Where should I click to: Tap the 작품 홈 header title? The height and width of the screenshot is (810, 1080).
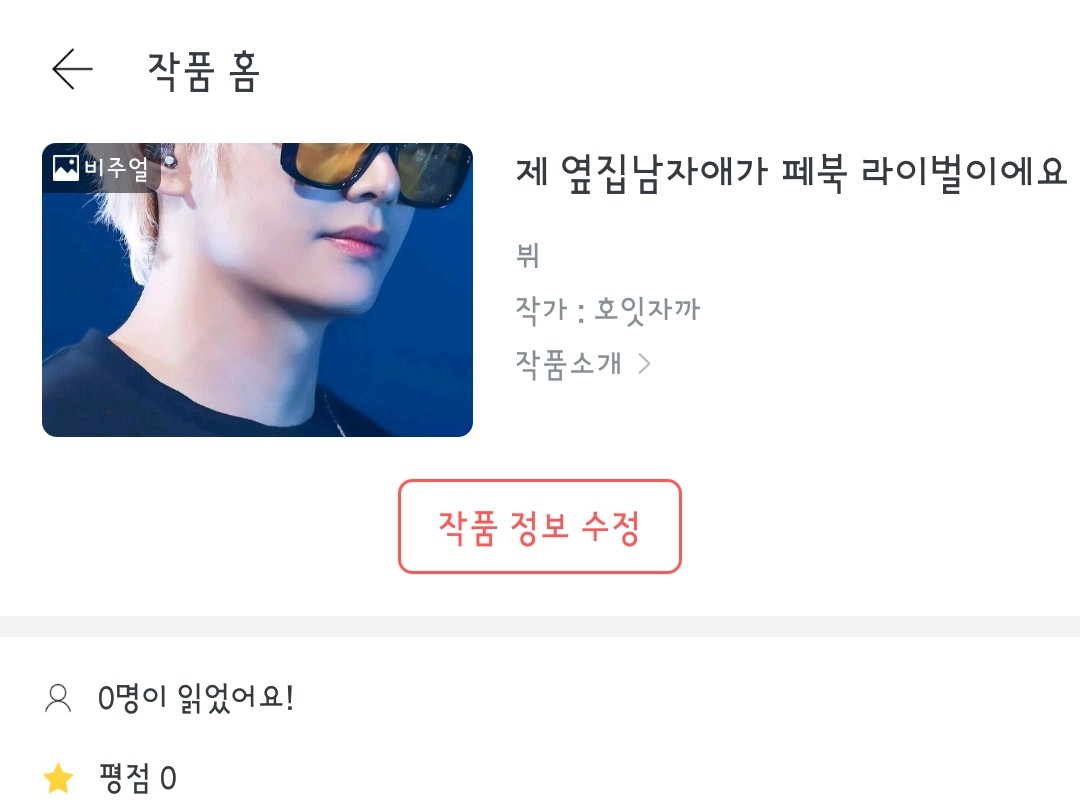204,70
